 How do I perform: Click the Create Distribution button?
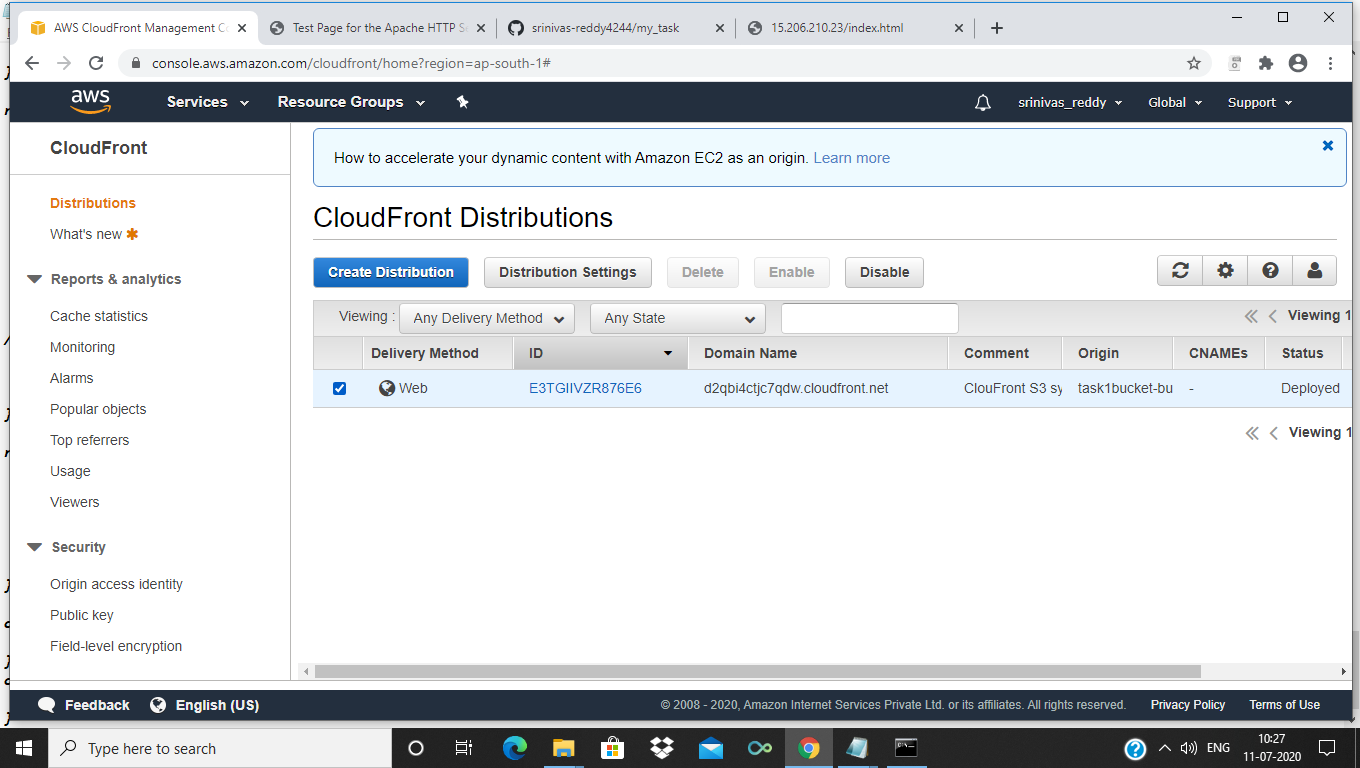click(391, 272)
